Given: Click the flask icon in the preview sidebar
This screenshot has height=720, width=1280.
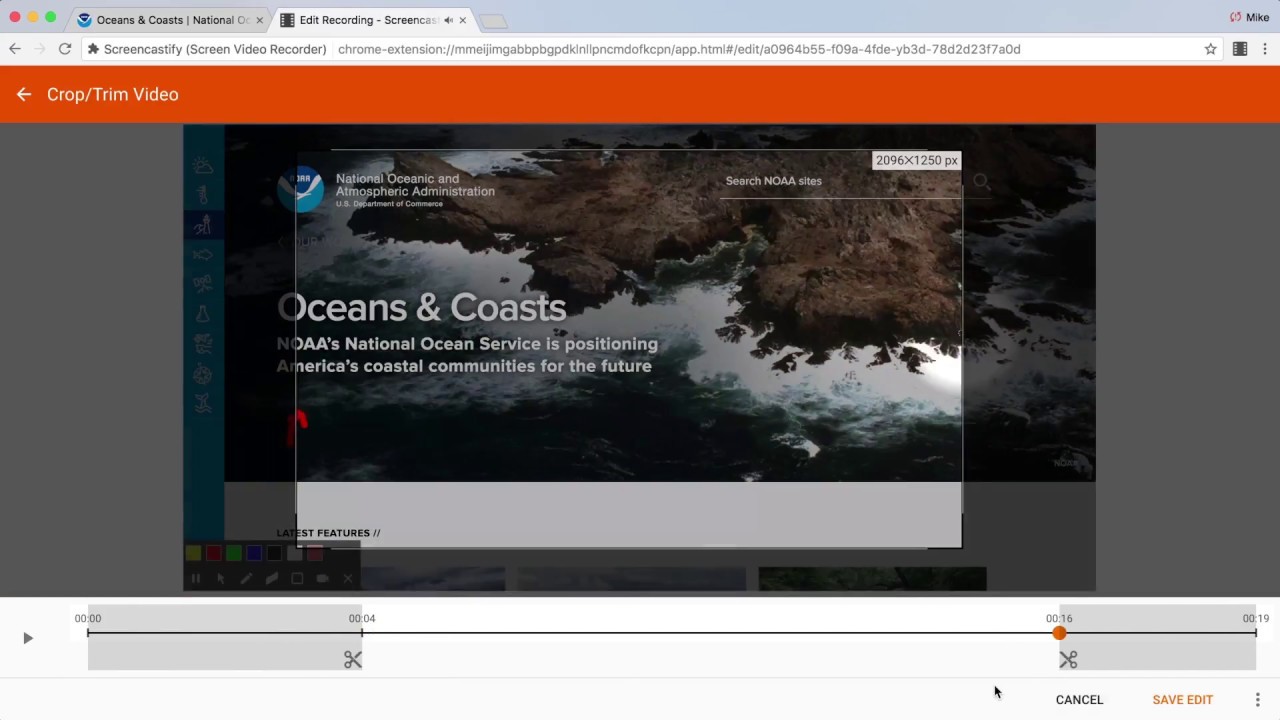Looking at the screenshot, I should [x=203, y=314].
